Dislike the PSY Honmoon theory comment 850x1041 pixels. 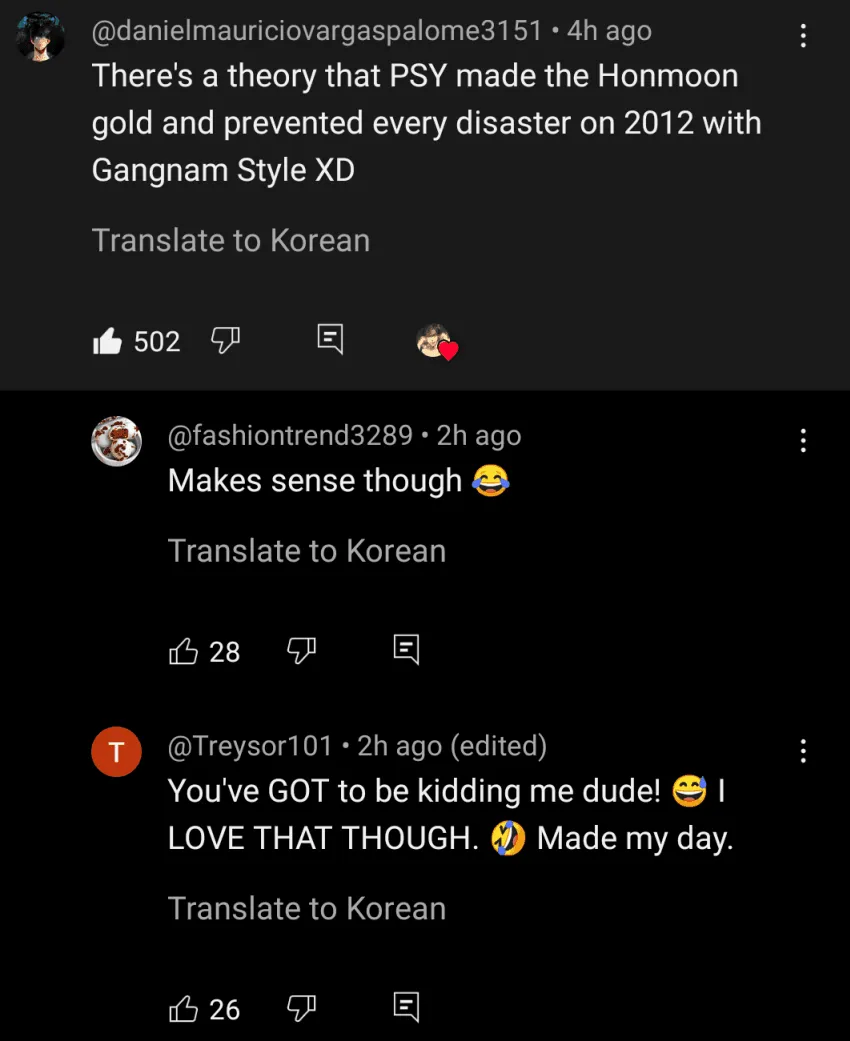[x=225, y=340]
